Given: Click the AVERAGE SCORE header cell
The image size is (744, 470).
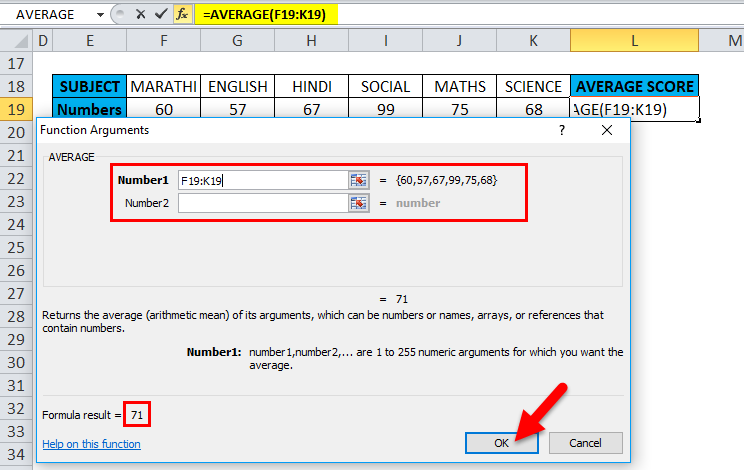Looking at the screenshot, I should [x=634, y=86].
